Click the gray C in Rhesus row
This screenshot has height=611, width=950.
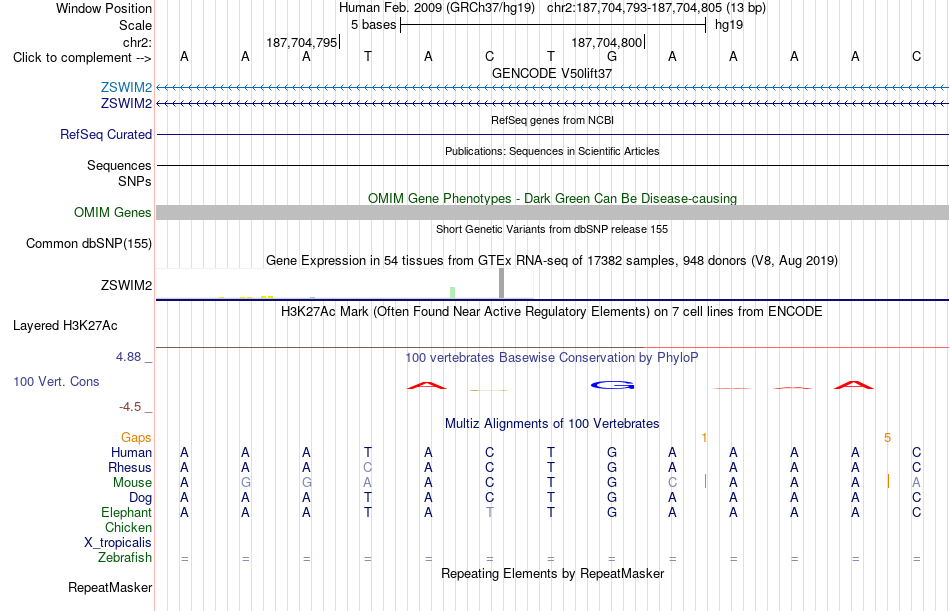coord(367,468)
